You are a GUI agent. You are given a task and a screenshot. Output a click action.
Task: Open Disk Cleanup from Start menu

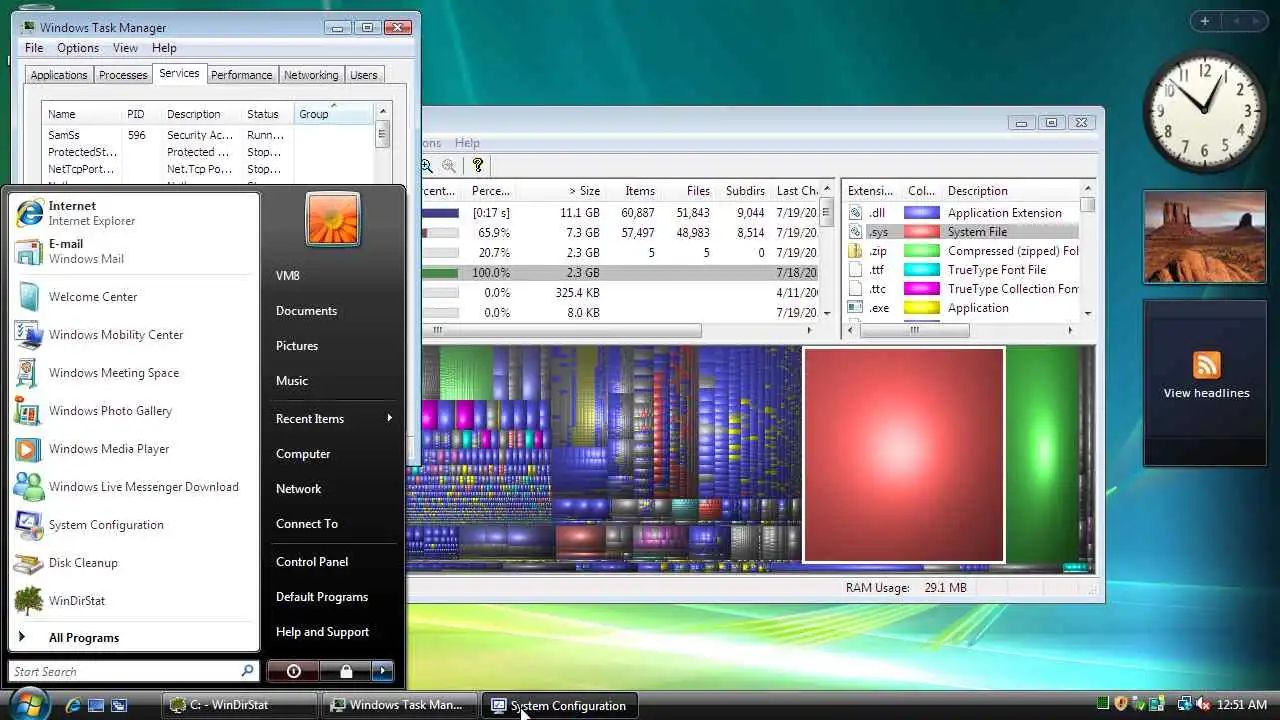(x=134, y=563)
